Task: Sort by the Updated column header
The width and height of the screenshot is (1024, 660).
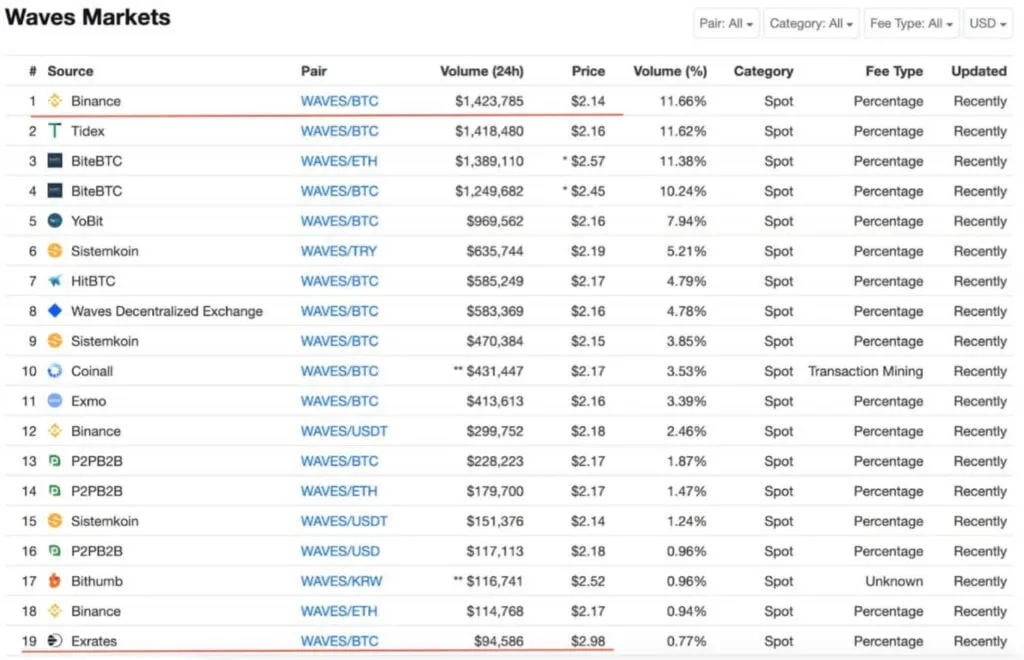Action: click(979, 71)
